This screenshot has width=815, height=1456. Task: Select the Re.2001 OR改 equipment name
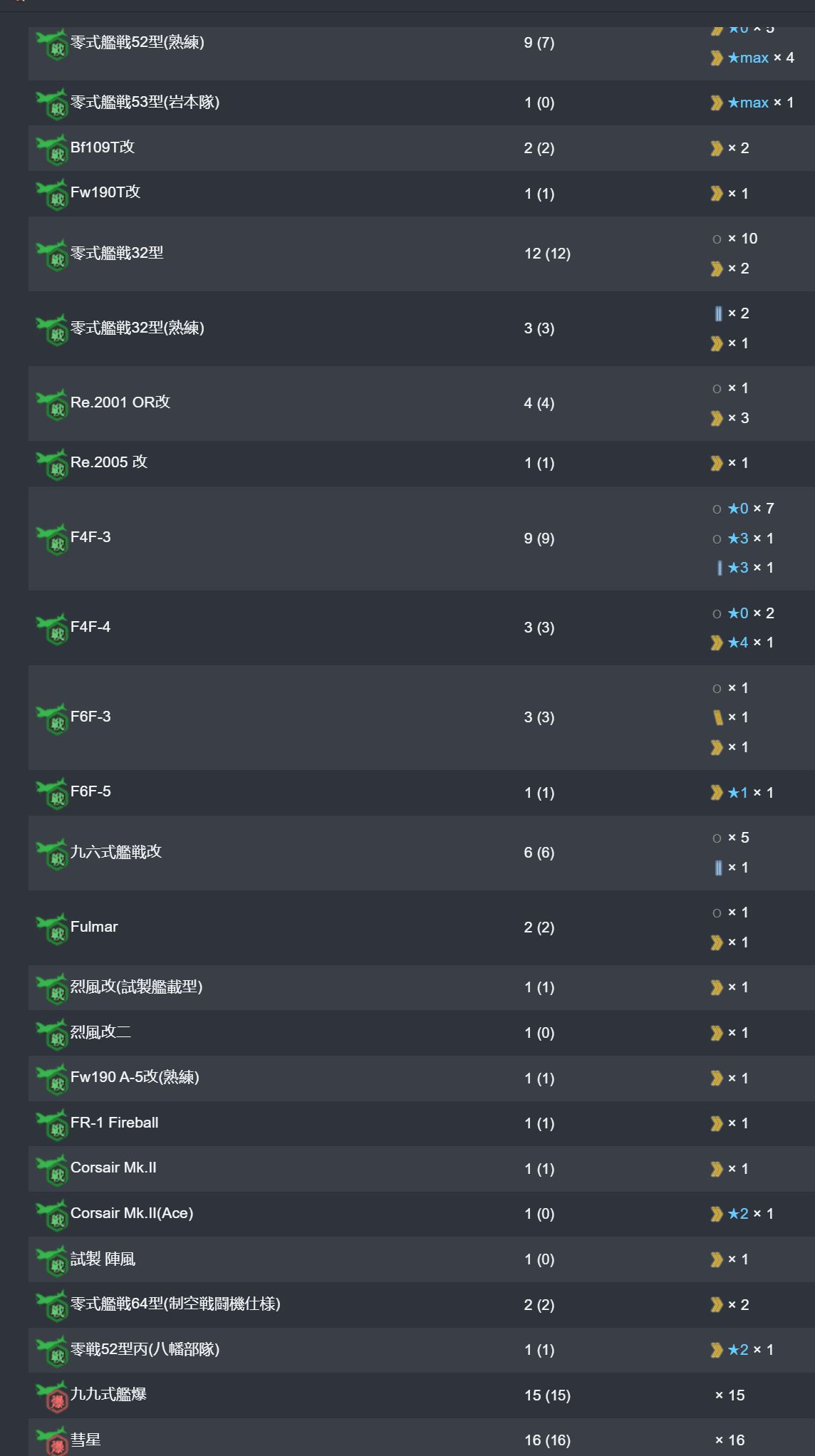pyautogui.click(x=120, y=402)
